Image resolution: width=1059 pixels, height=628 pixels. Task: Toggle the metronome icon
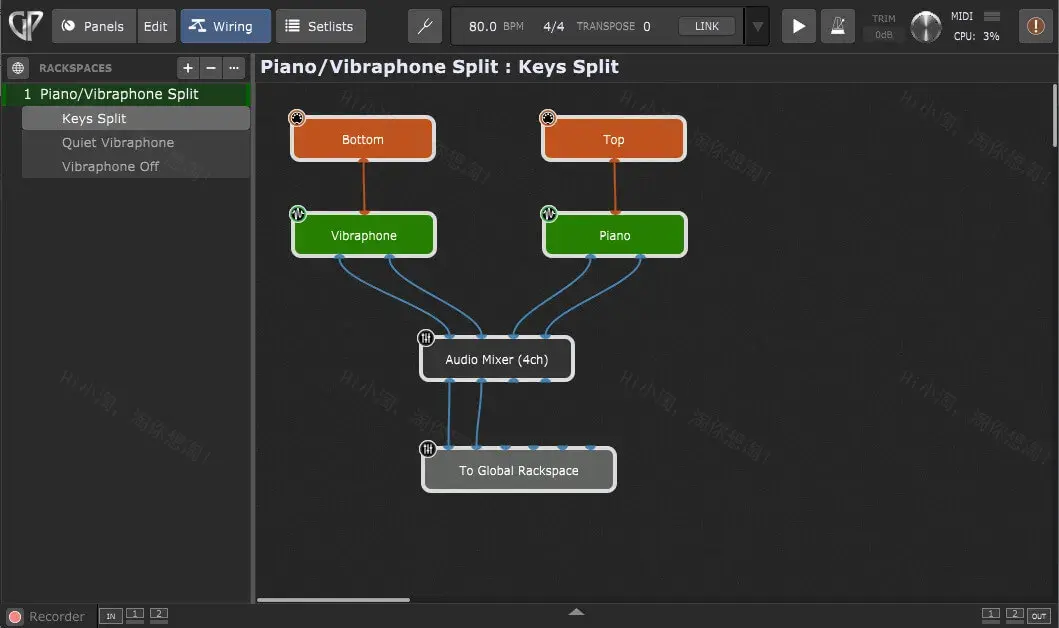click(837, 27)
